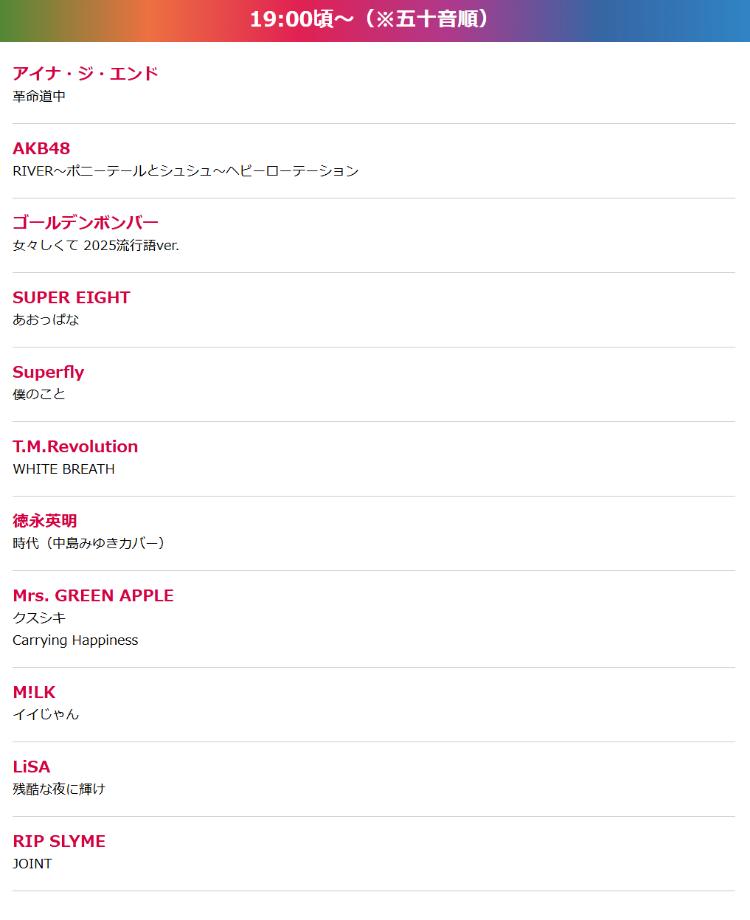Open the Mrs. GREEN APPLE link
The height and width of the screenshot is (920, 750).
click(93, 595)
